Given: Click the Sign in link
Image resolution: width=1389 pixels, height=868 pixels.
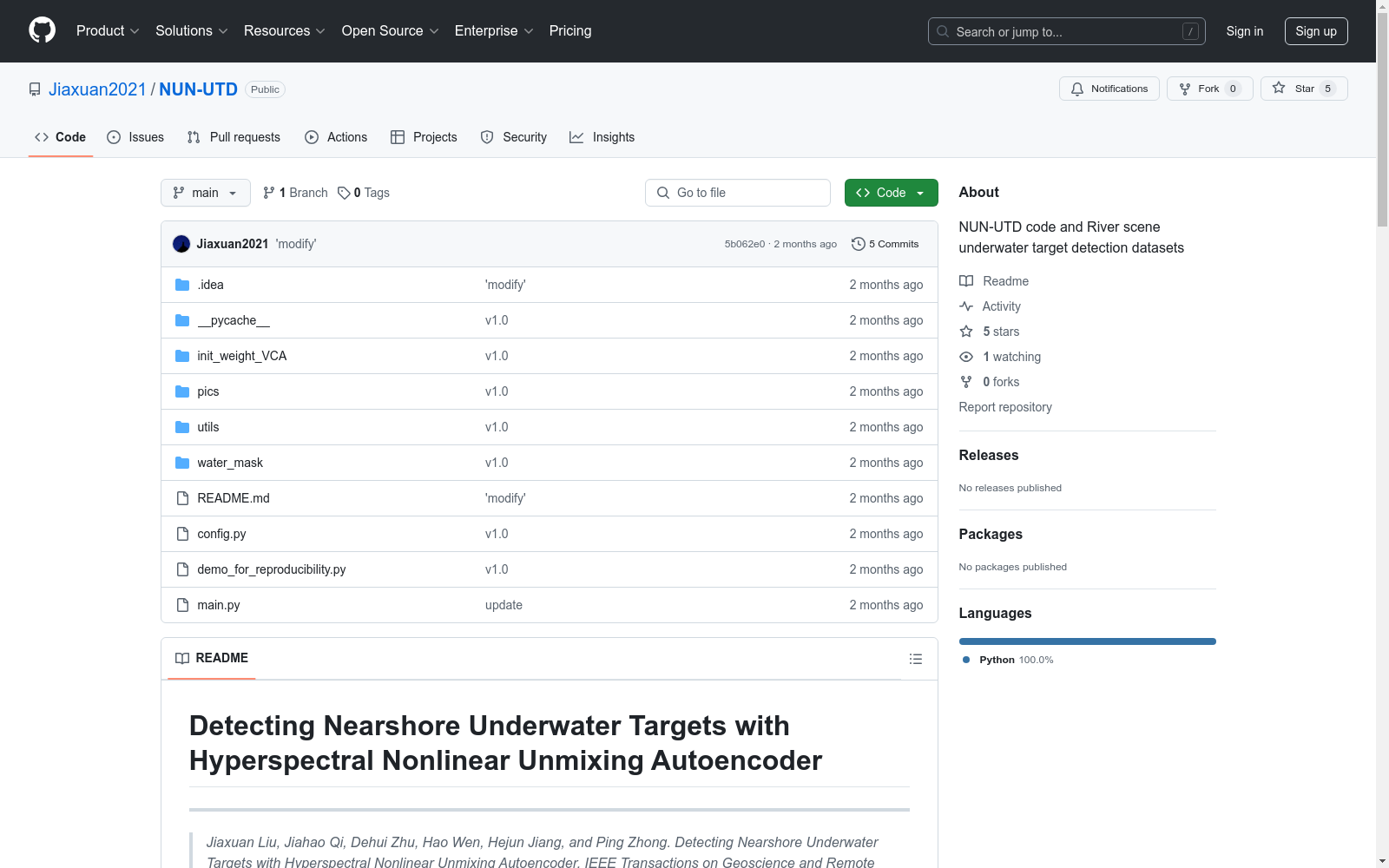Looking at the screenshot, I should pyautogui.click(x=1245, y=31).
